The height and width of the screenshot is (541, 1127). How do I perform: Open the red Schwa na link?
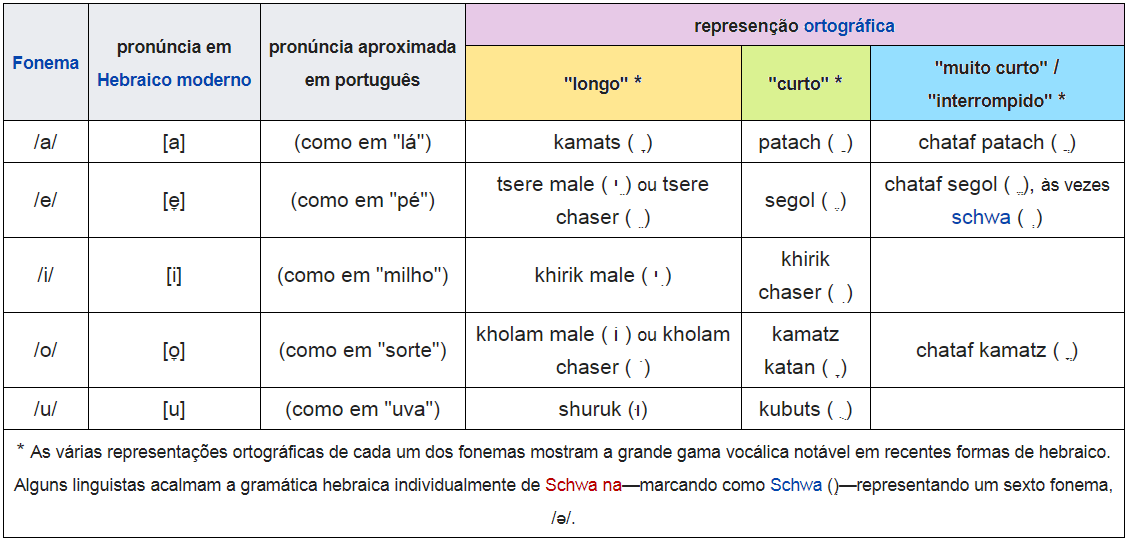[583, 486]
